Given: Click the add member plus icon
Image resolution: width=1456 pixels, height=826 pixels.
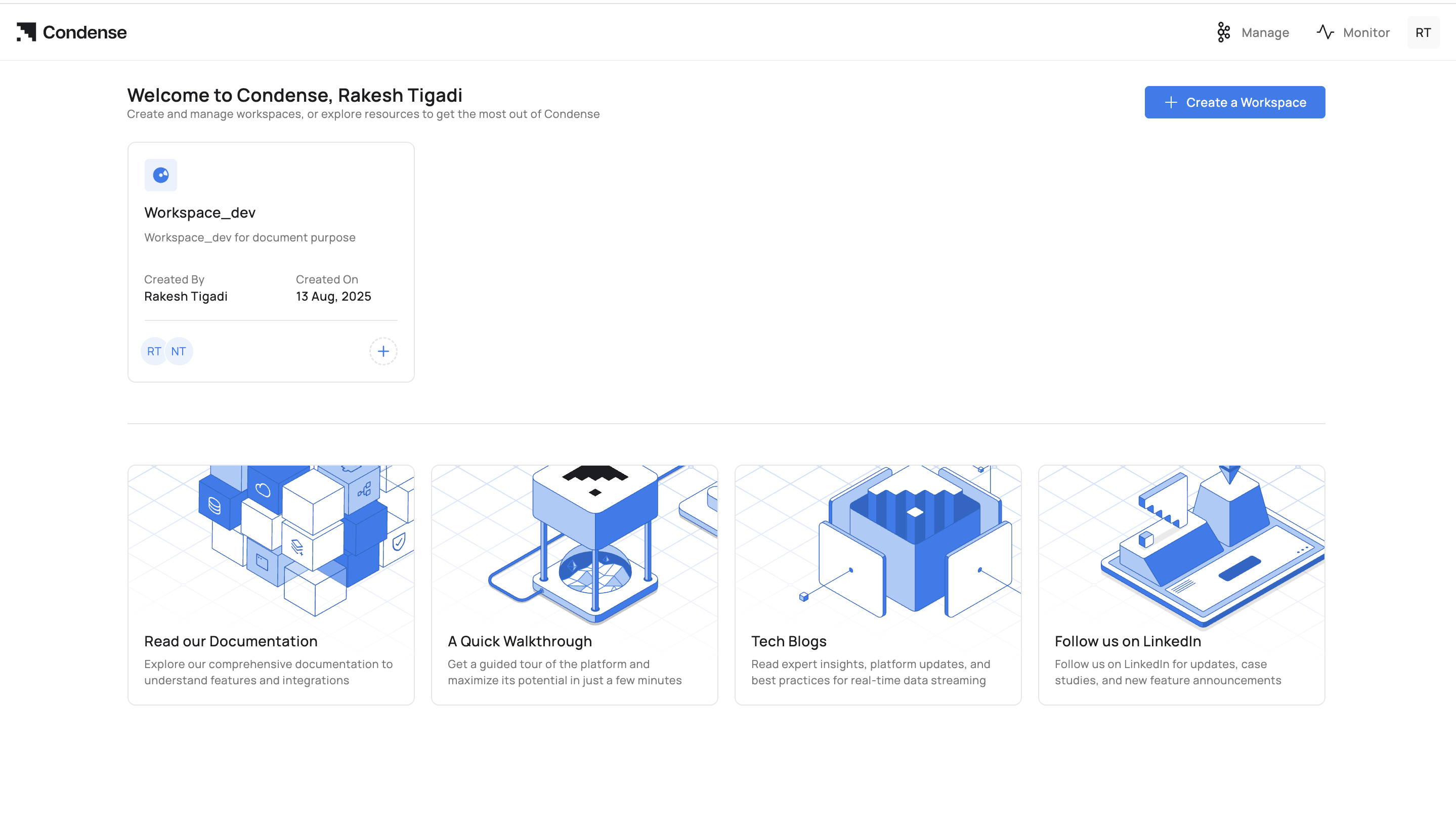Looking at the screenshot, I should pos(383,351).
